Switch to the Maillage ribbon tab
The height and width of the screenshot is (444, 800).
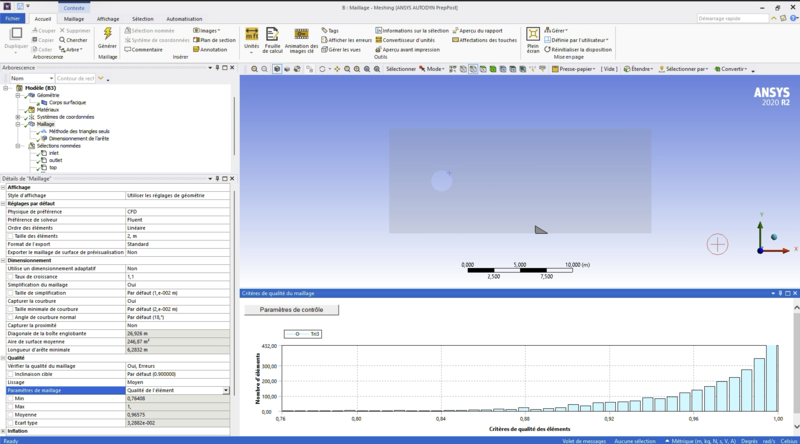click(x=73, y=19)
